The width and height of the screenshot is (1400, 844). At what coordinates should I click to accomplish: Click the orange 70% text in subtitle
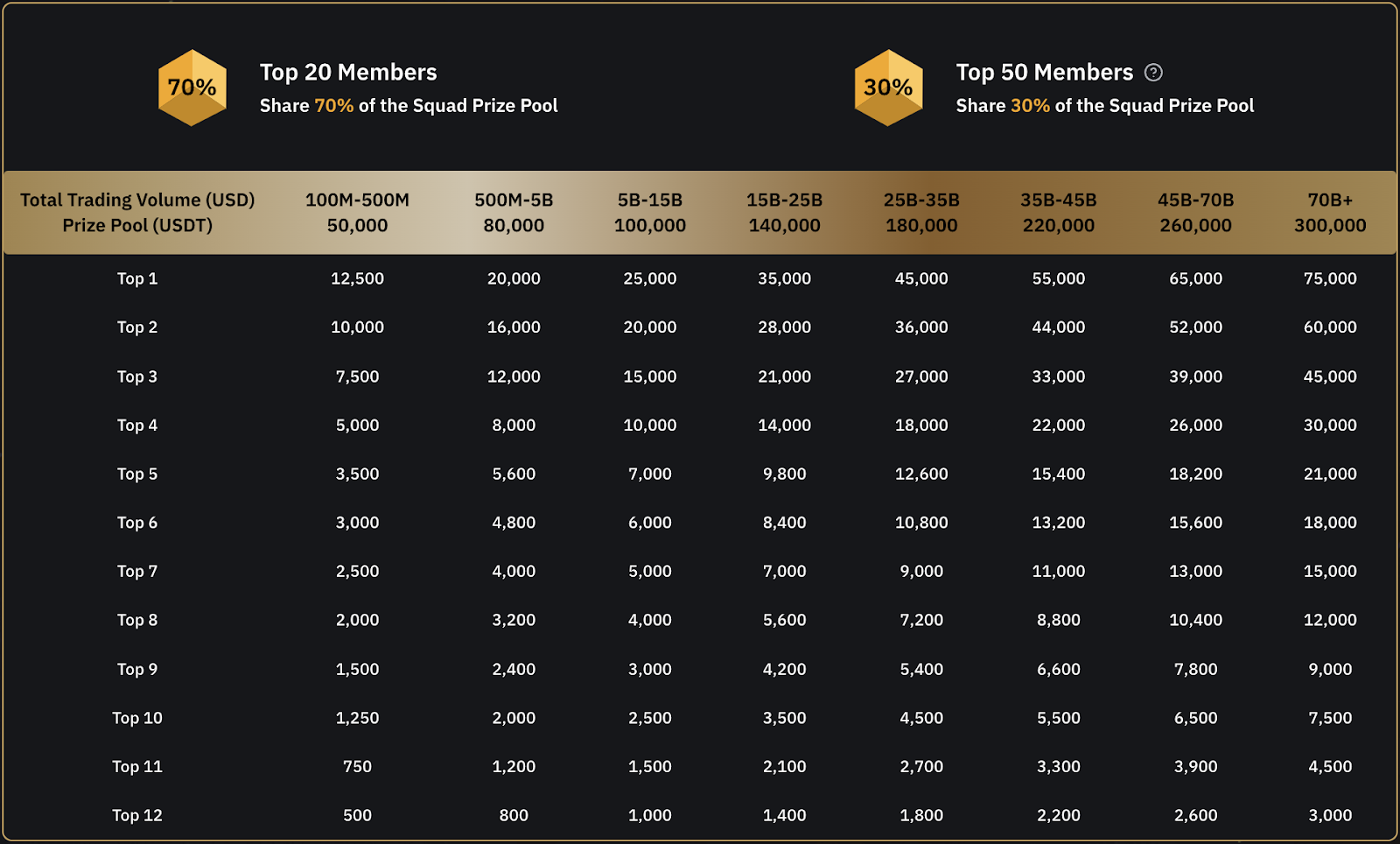(334, 106)
